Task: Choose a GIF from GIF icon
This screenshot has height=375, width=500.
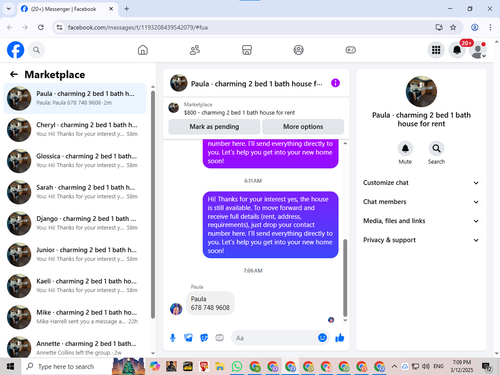Action: [219, 338]
